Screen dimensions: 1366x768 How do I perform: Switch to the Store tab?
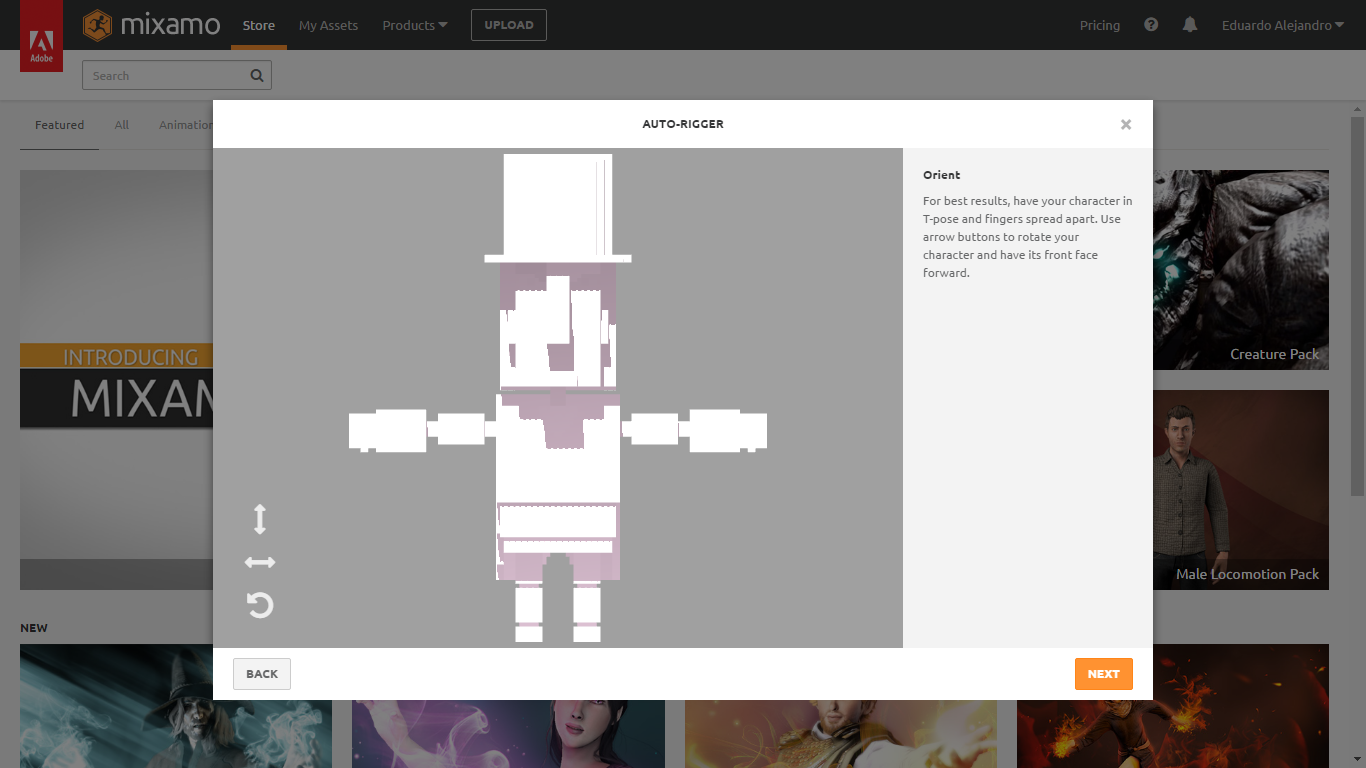(x=258, y=25)
